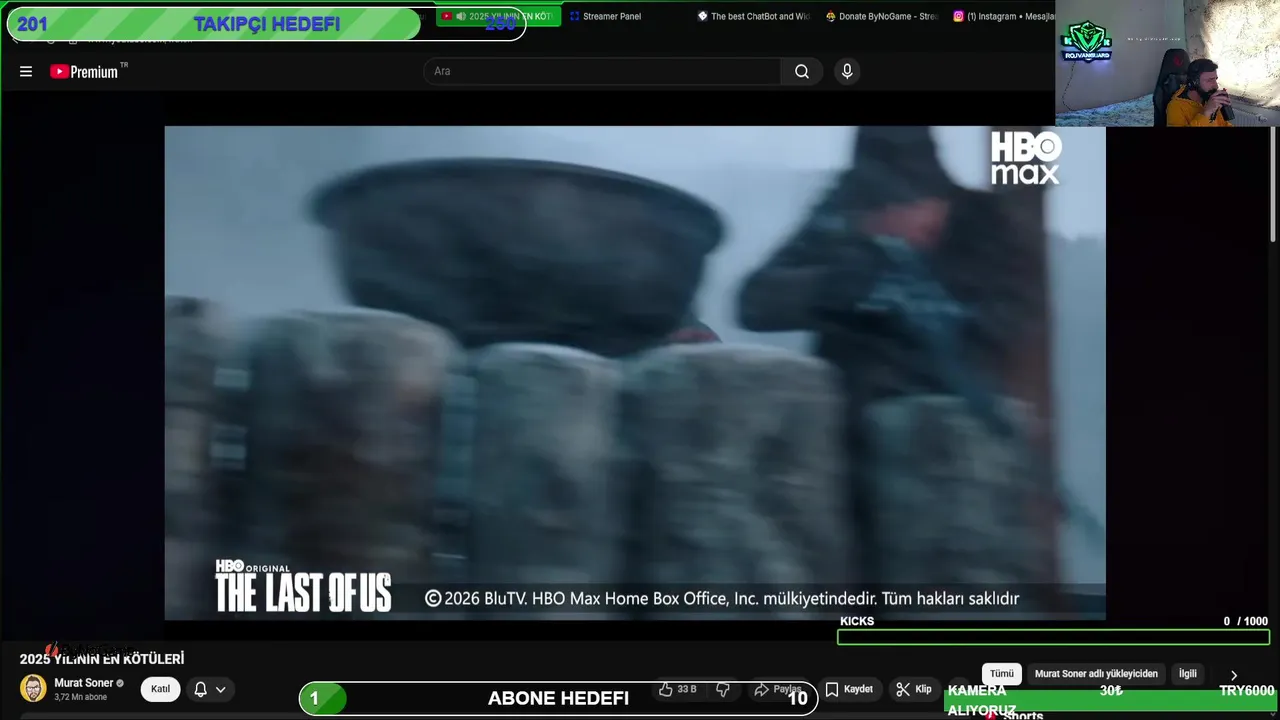The height and width of the screenshot is (720, 1280).
Task: Expand the notification bell dropdown chevron
Action: point(221,689)
